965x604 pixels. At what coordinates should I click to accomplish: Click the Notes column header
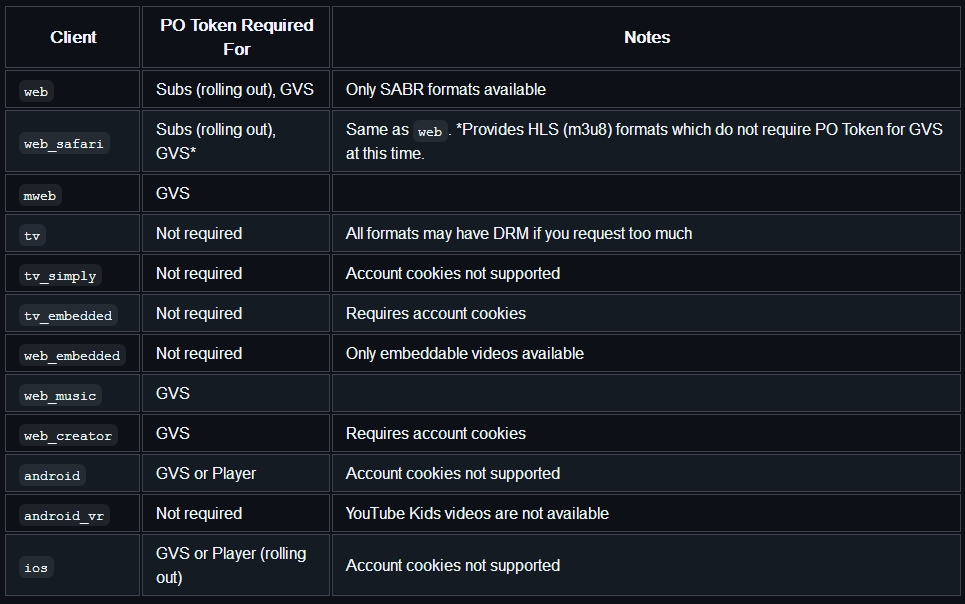646,37
